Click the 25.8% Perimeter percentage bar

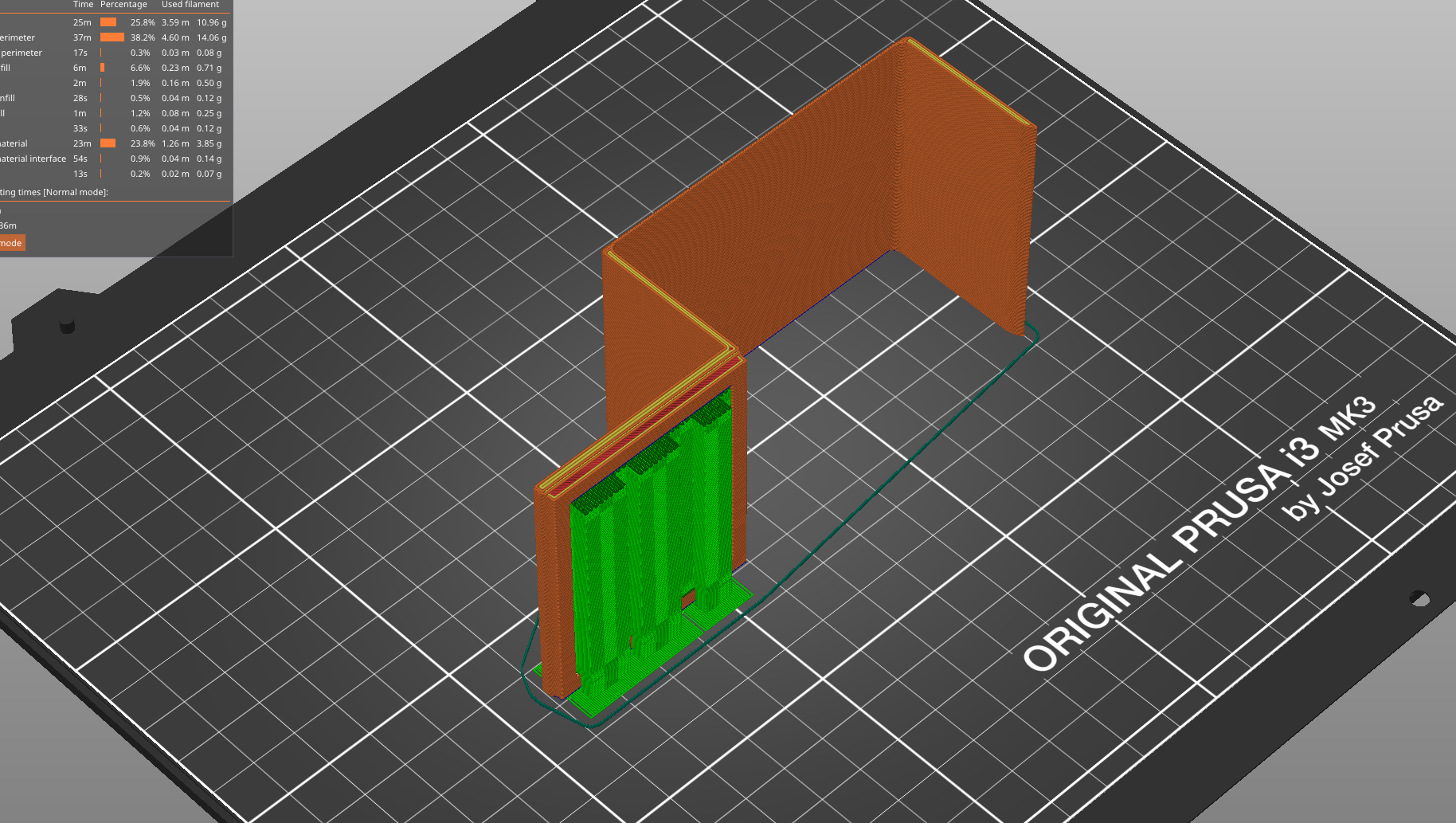coord(110,22)
